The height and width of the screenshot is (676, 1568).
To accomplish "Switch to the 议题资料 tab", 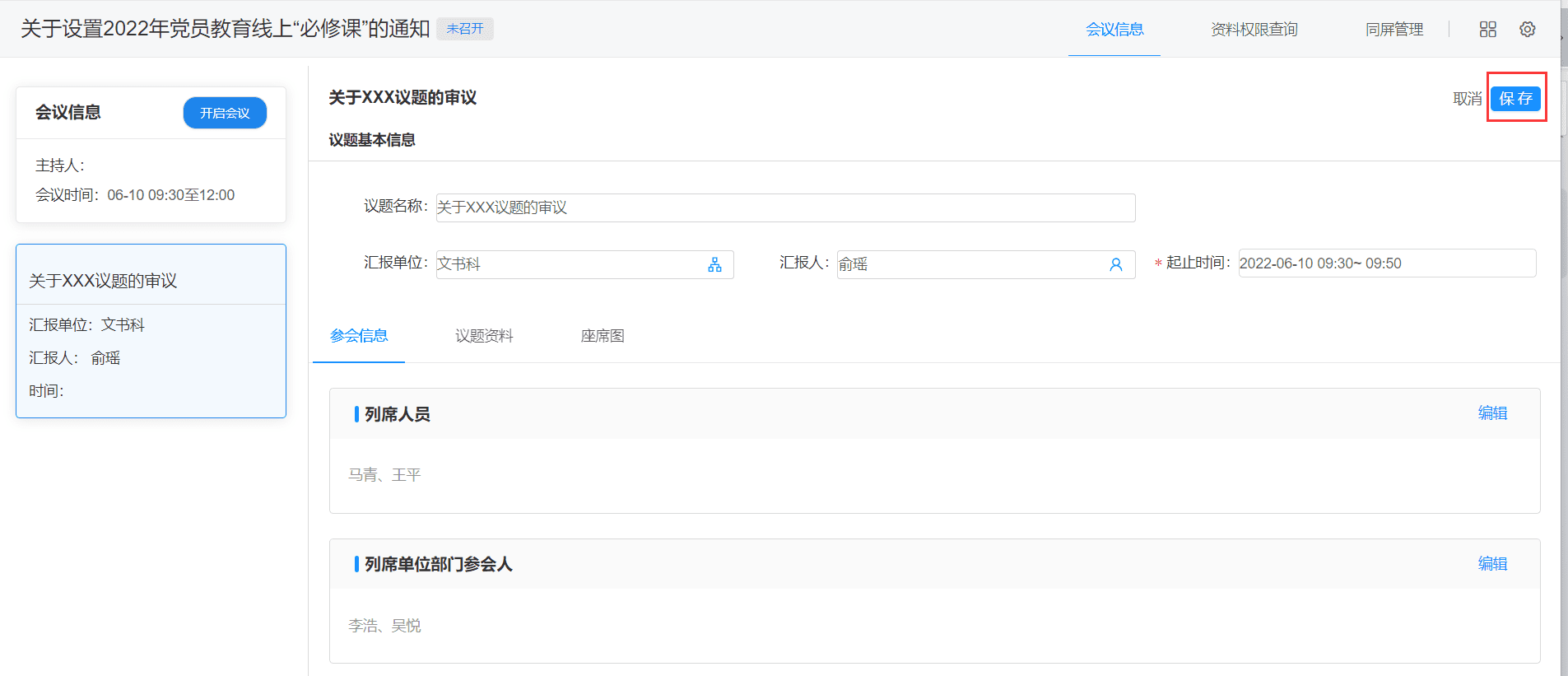I will point(484,336).
